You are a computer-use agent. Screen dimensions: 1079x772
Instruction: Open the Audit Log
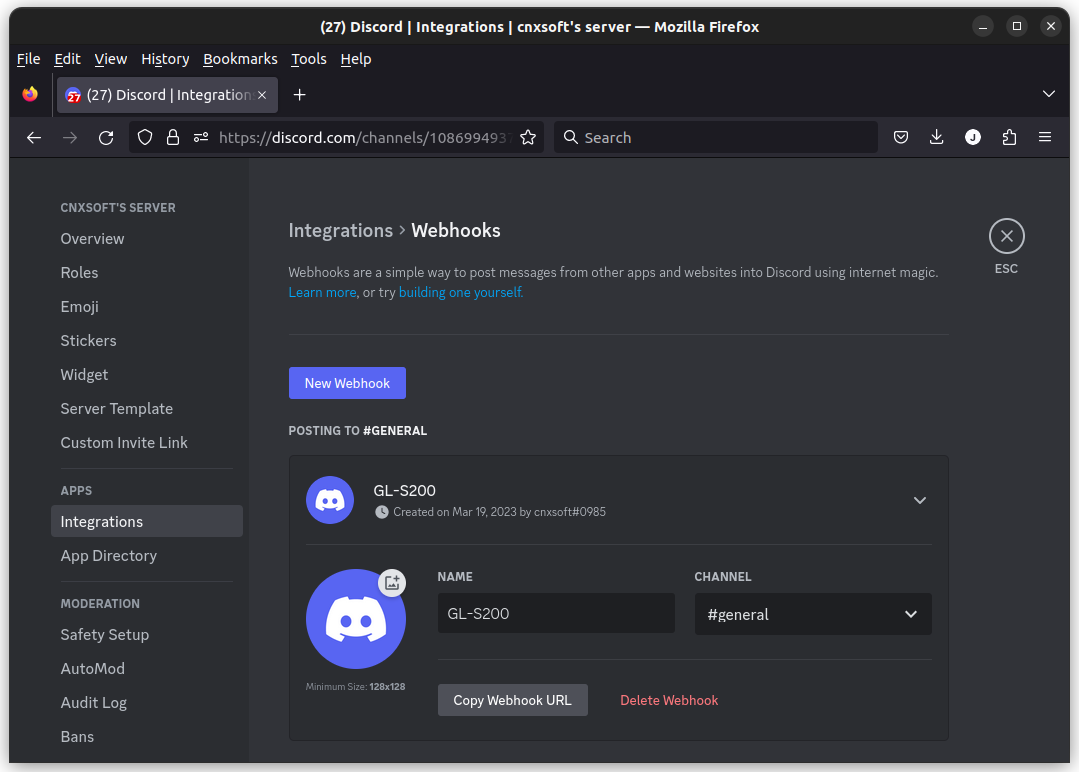94,703
